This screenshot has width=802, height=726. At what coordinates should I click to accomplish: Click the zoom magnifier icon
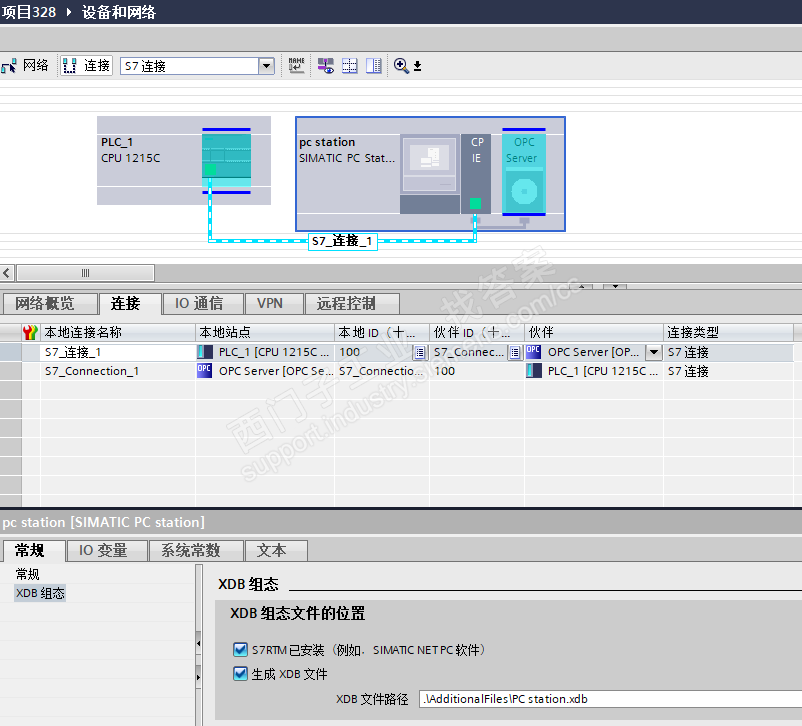[401, 66]
